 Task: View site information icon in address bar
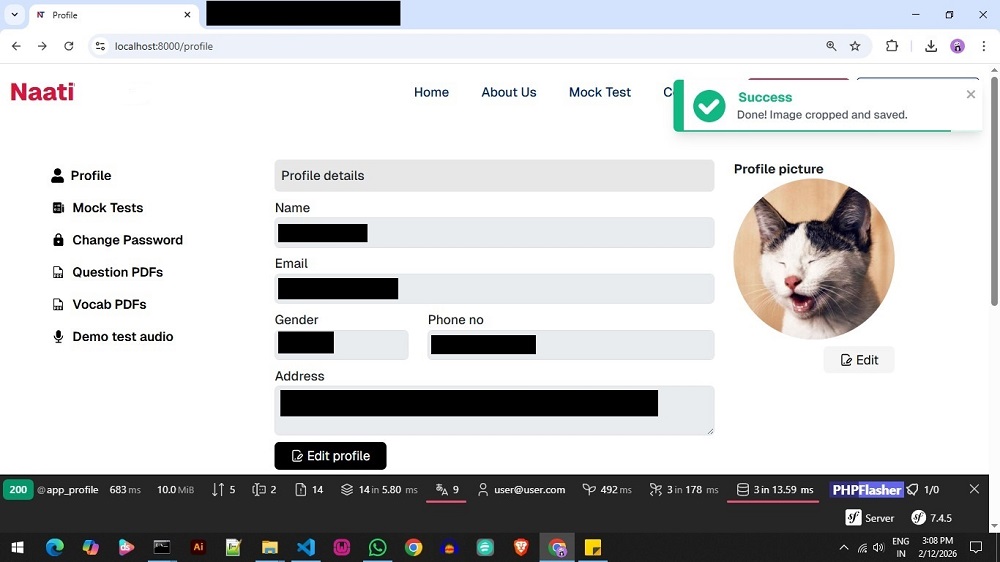100,46
